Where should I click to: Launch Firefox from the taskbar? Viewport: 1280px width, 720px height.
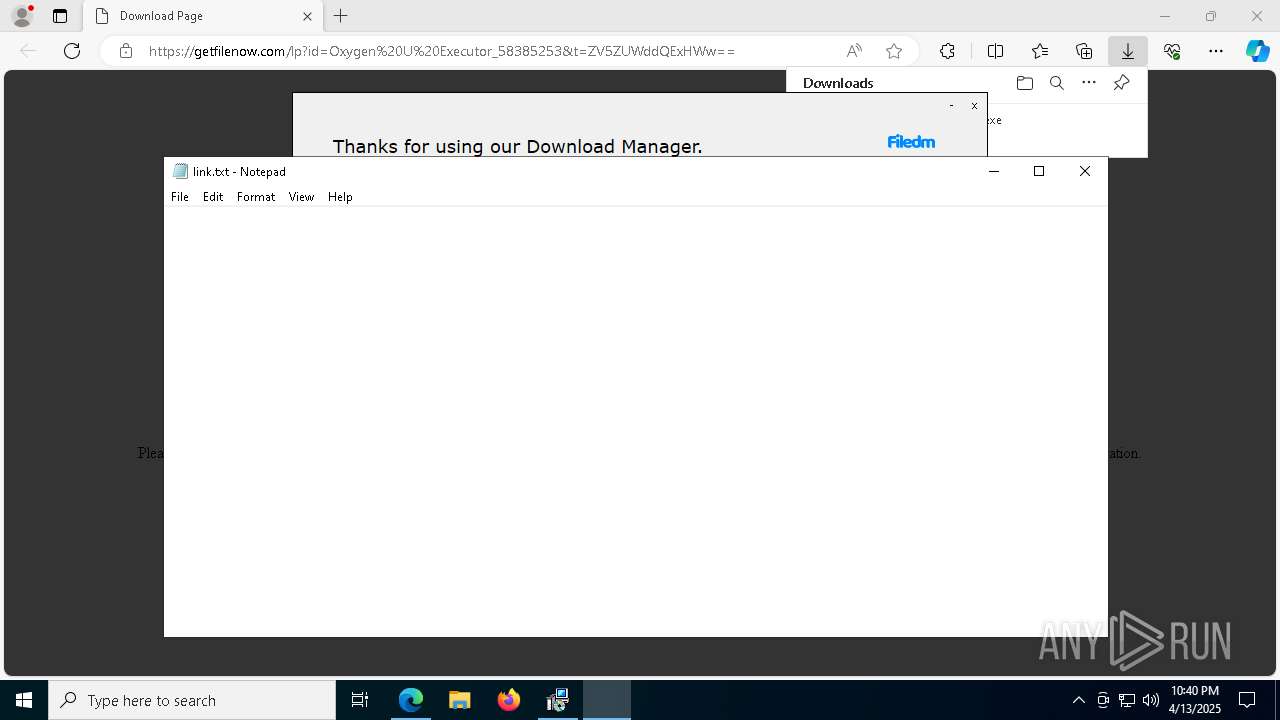509,700
